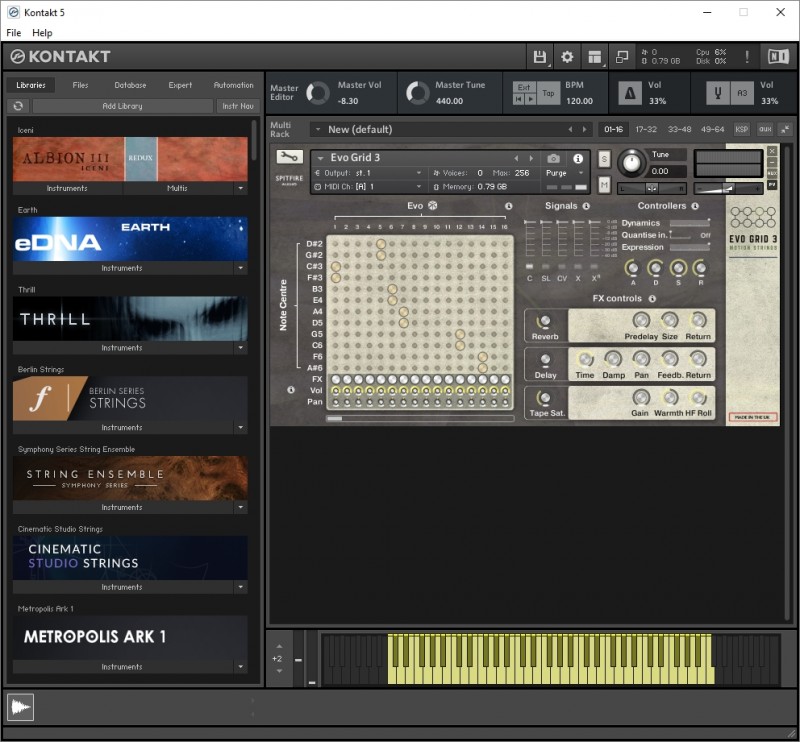The height and width of the screenshot is (742, 800).
Task: Switch to the Files tab
Action: click(x=80, y=85)
